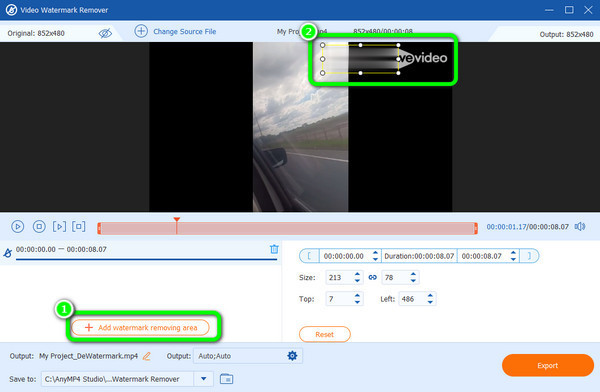The image size is (600, 392).
Task: Decrease the Left position stepper value
Action: [430, 302]
